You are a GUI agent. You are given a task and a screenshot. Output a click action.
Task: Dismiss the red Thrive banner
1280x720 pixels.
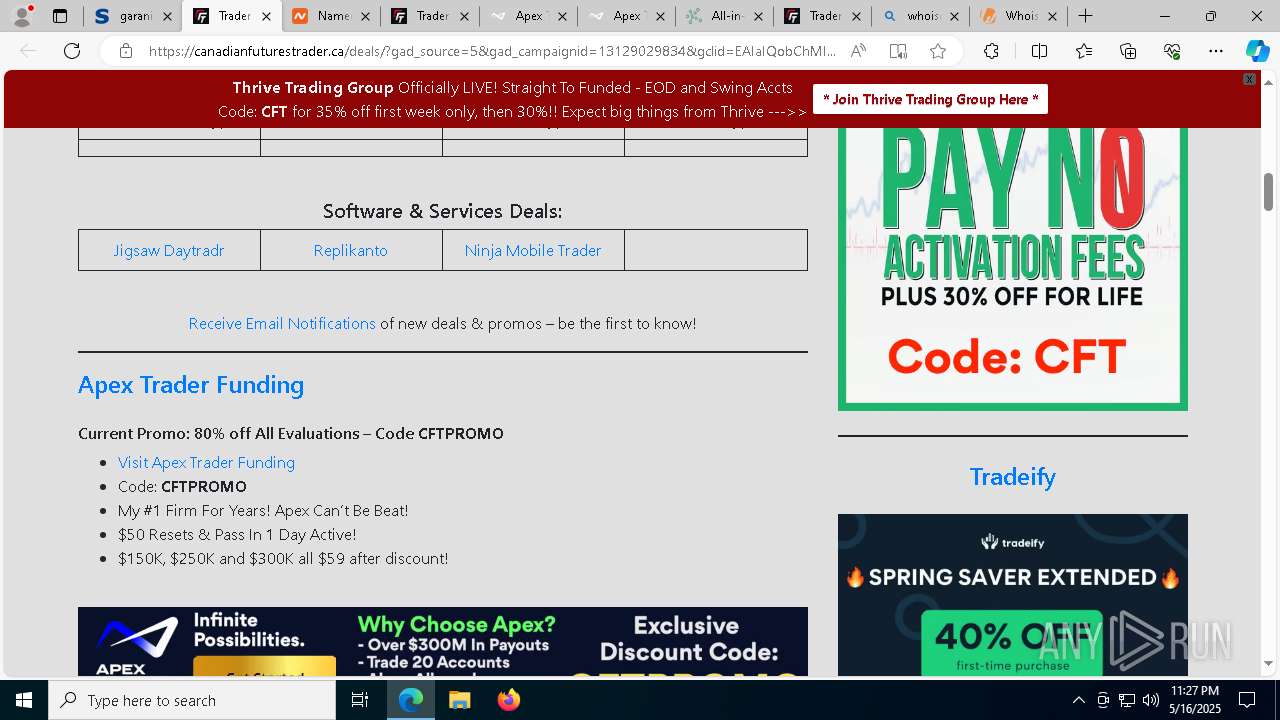click(1249, 79)
